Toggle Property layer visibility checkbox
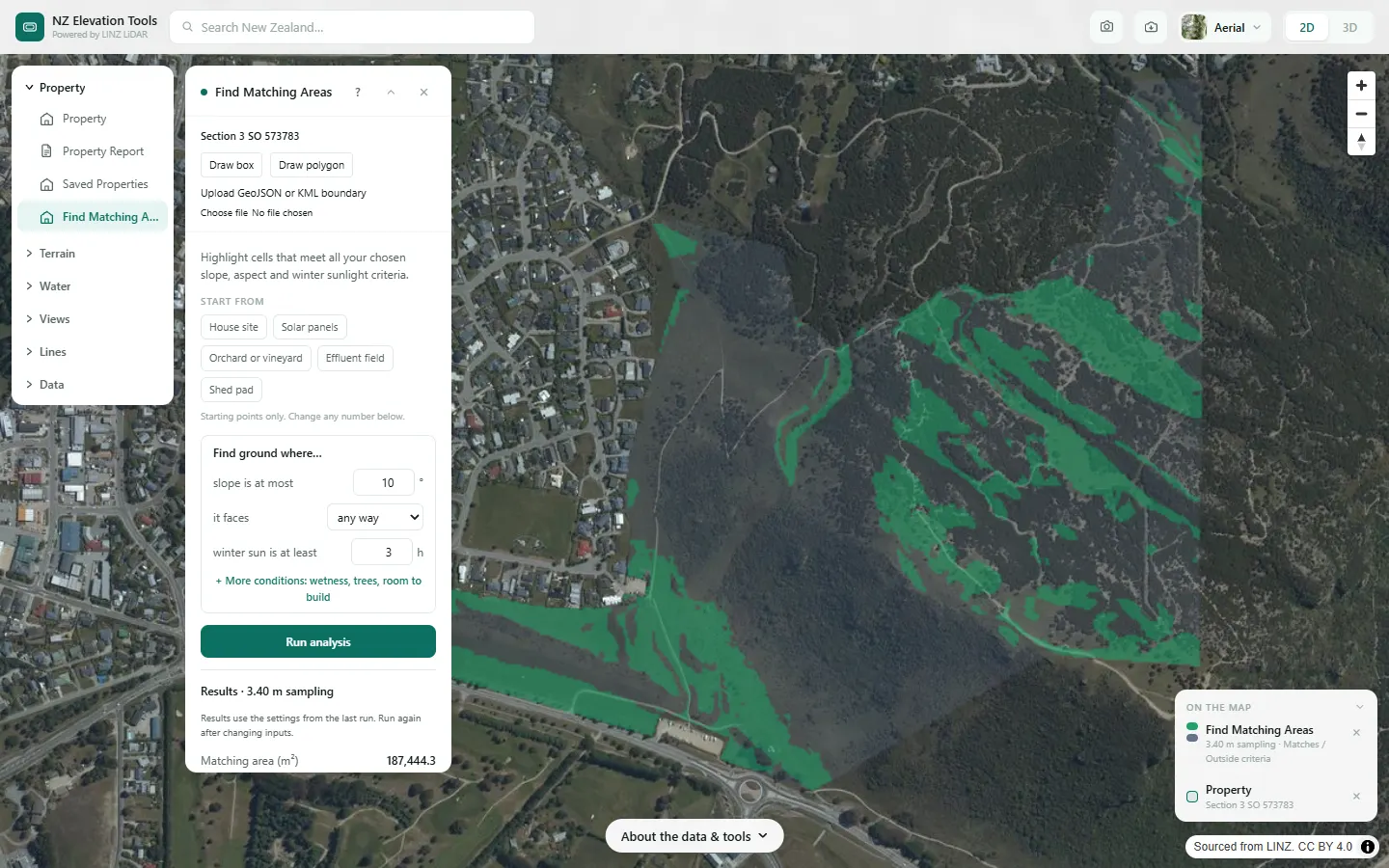Screen dimensions: 1389x868 [1192, 797]
